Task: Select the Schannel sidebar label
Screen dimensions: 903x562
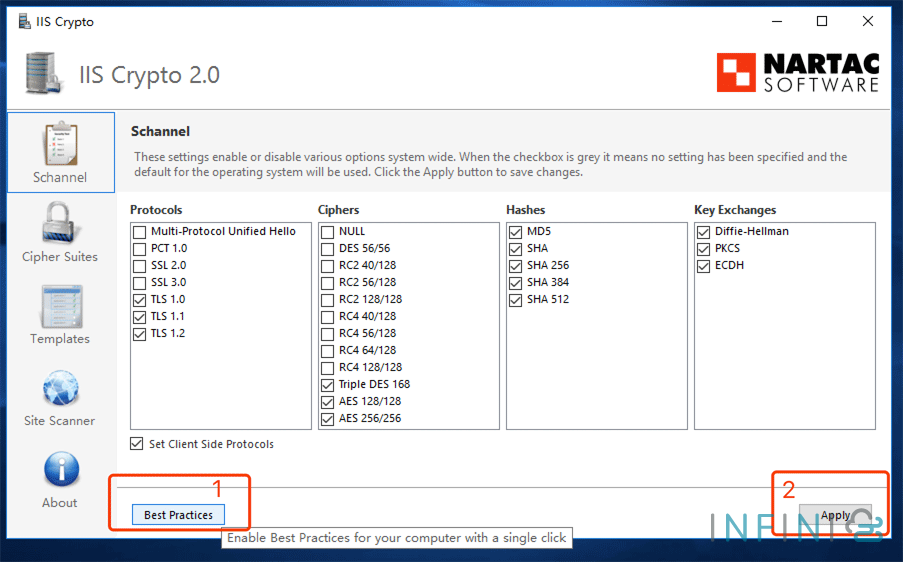Action: click(60, 177)
